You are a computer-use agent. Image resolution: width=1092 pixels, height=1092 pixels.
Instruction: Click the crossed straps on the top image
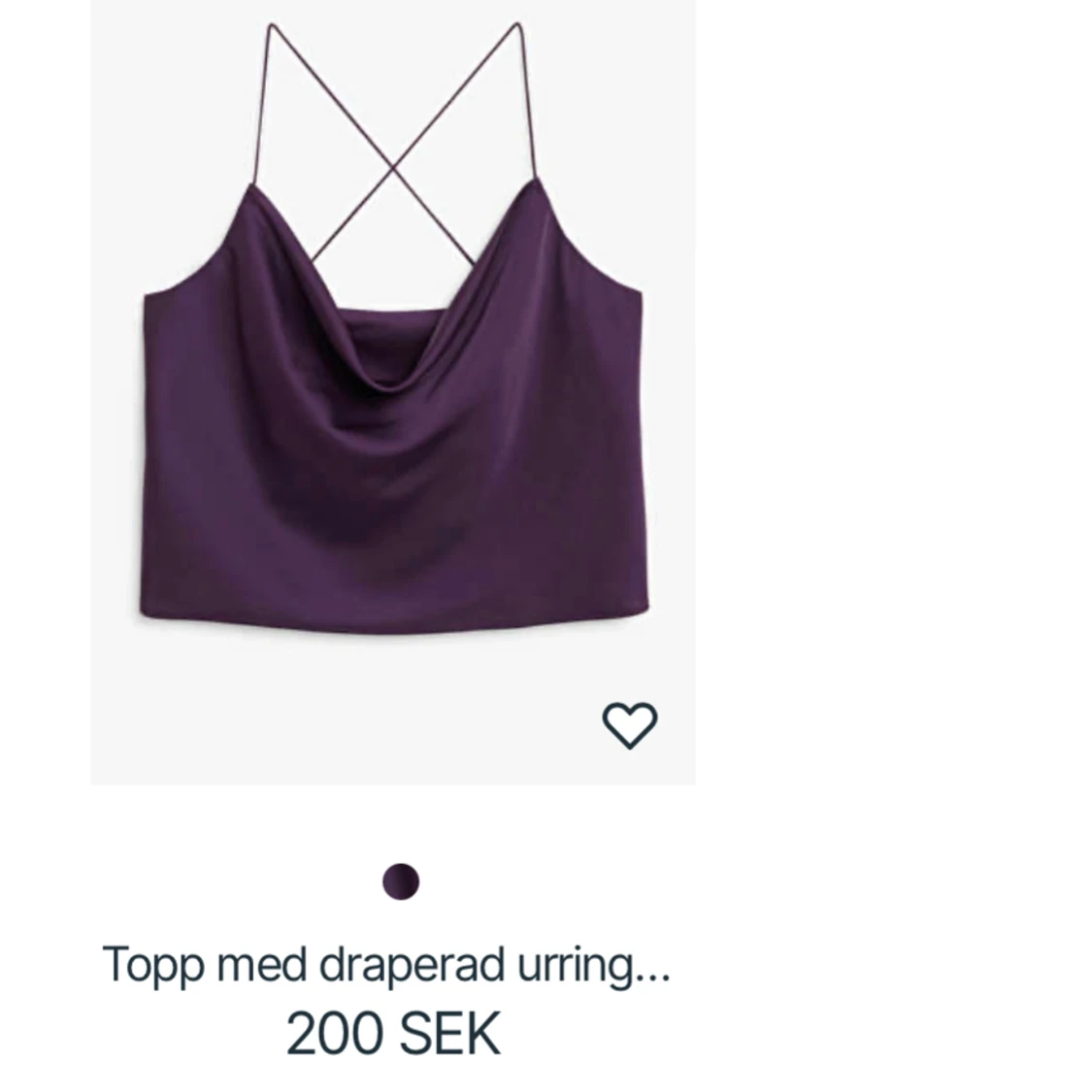pyautogui.click(x=394, y=167)
